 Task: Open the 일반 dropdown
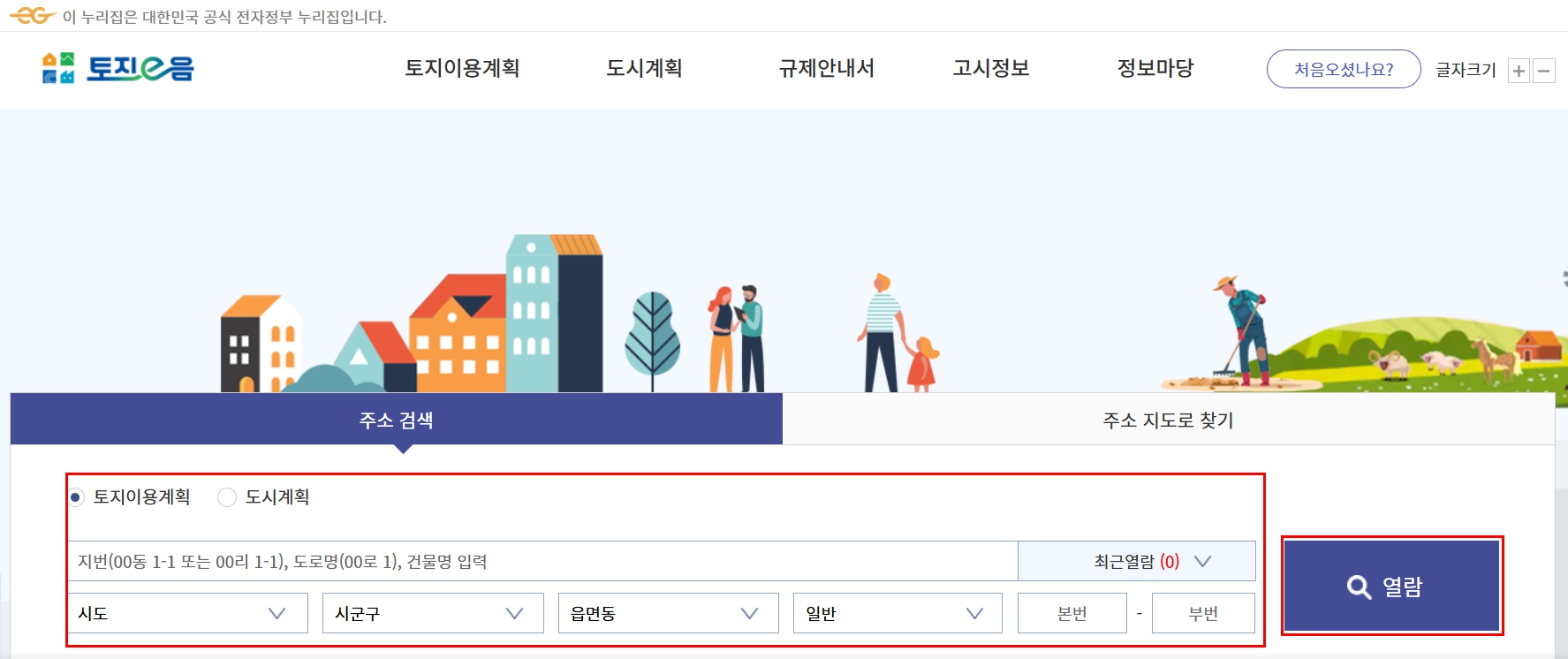tap(896, 612)
